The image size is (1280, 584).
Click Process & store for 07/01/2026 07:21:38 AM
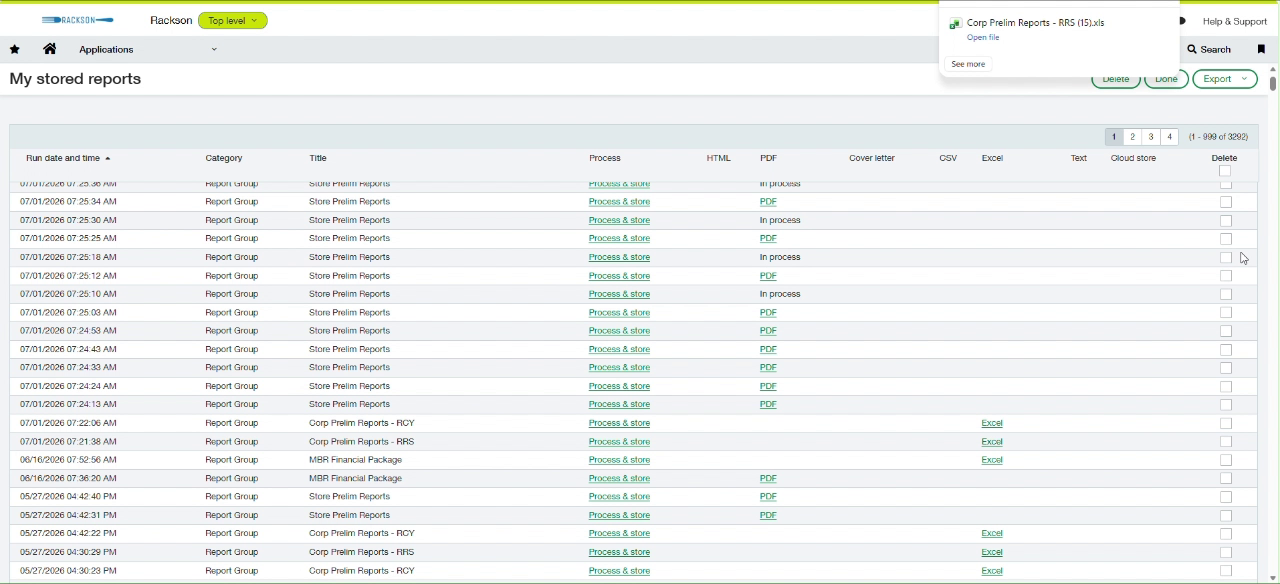click(619, 442)
